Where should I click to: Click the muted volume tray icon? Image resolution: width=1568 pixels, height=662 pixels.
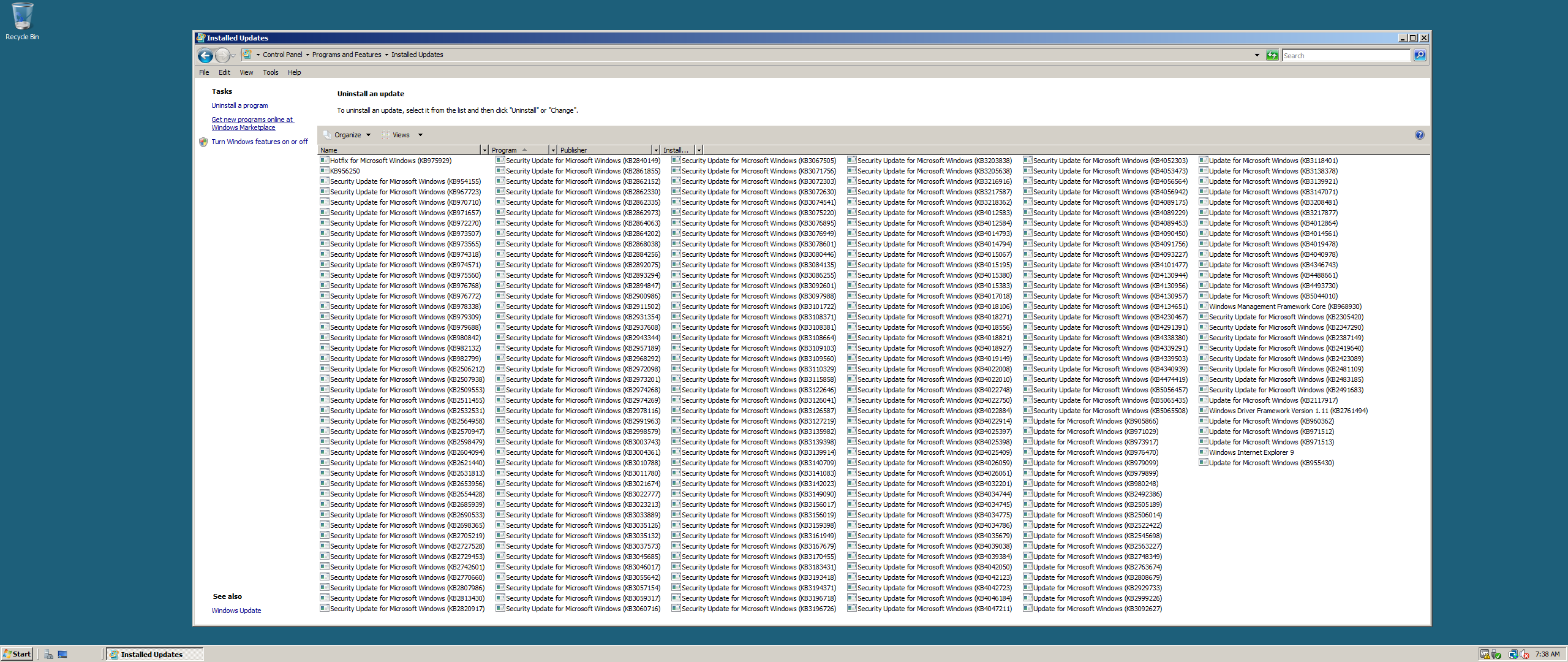coord(1525,654)
